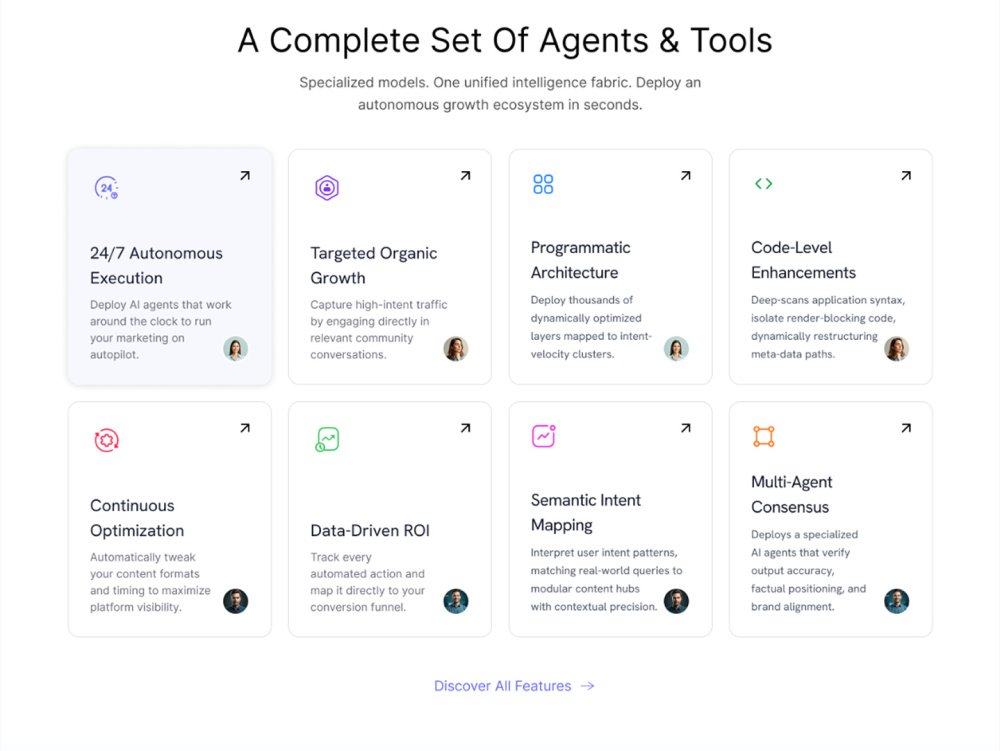Viewport: 1000px width, 751px height.
Task: Click avatar on Programmatic Architecture card
Action: [x=676, y=349]
